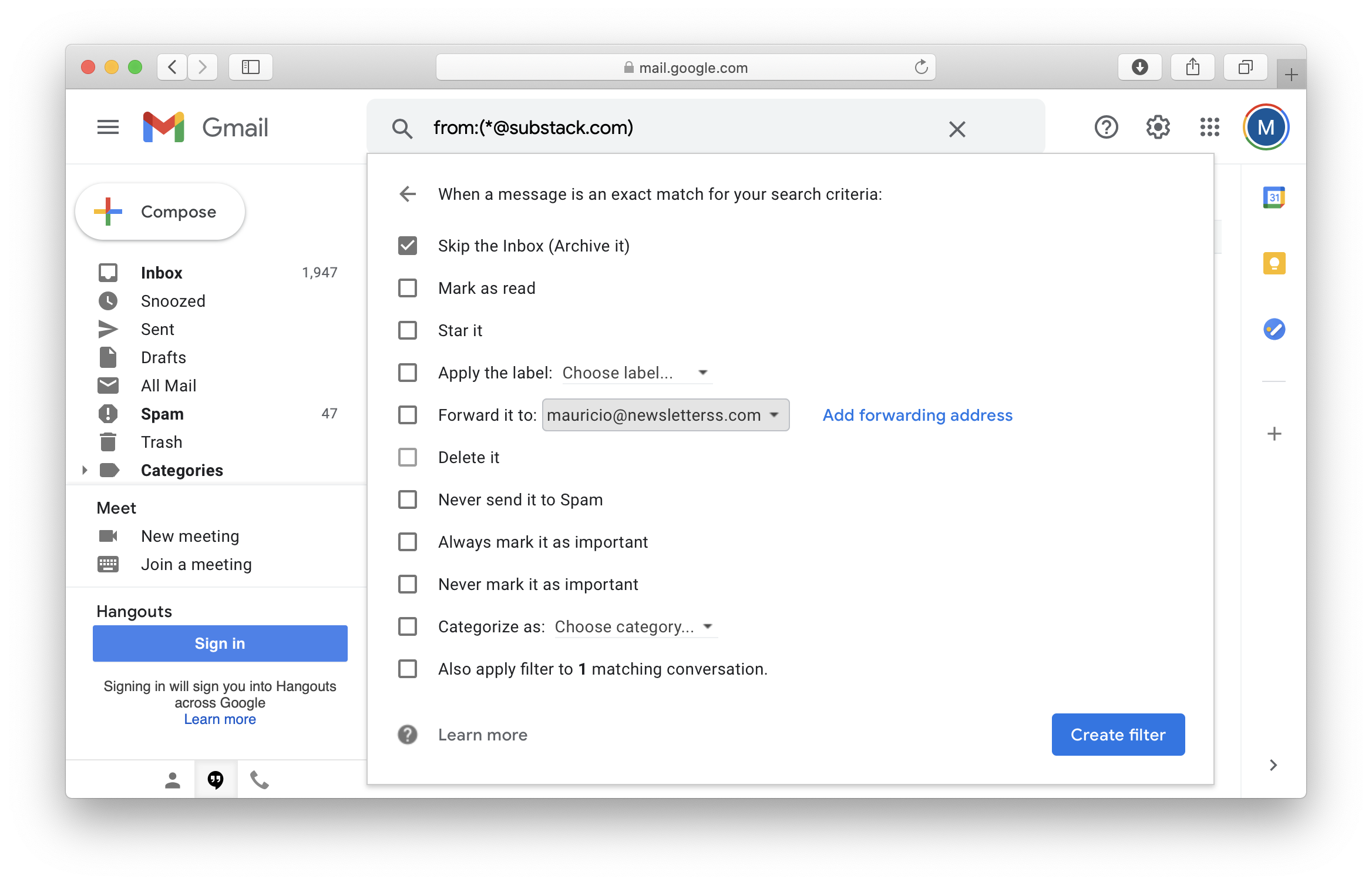Click the Learn more question mark icon
Image resolution: width=1372 pixels, height=885 pixels.
point(408,735)
